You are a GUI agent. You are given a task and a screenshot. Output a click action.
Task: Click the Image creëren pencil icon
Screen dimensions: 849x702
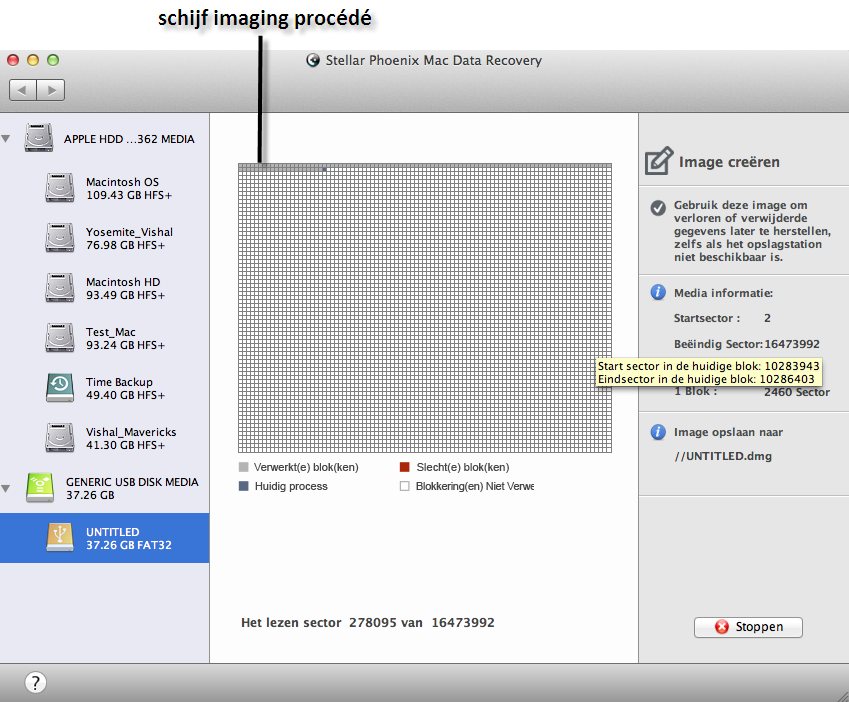pyautogui.click(x=659, y=161)
